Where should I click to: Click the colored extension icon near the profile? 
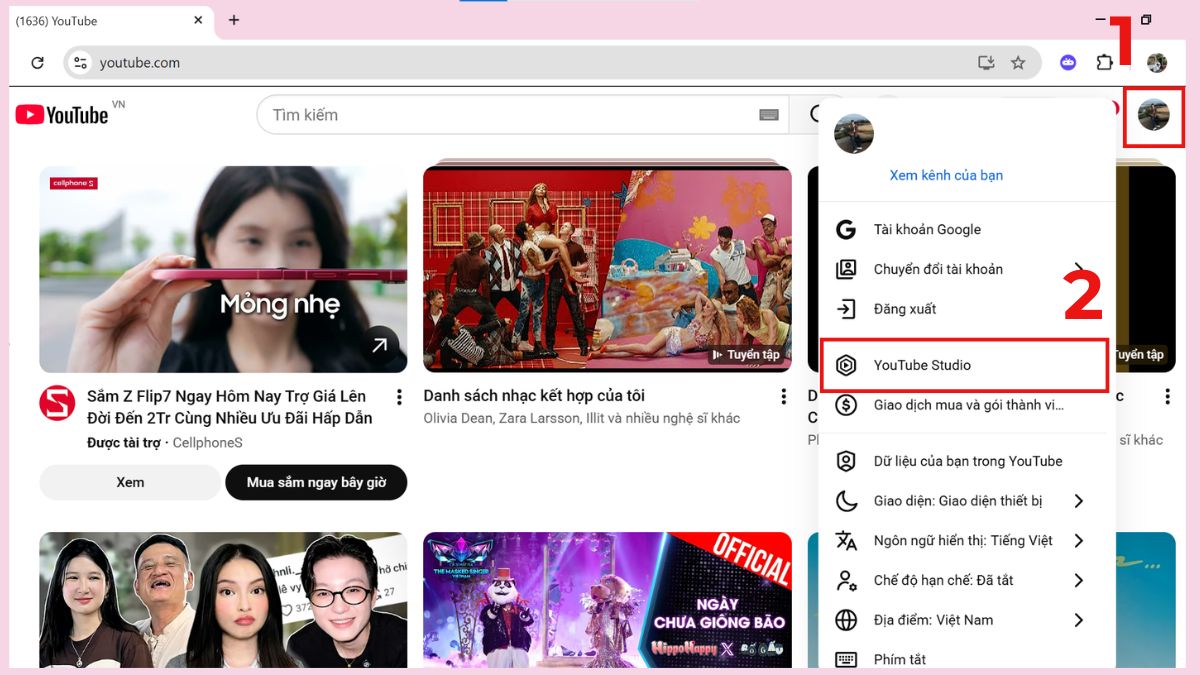click(x=1067, y=62)
